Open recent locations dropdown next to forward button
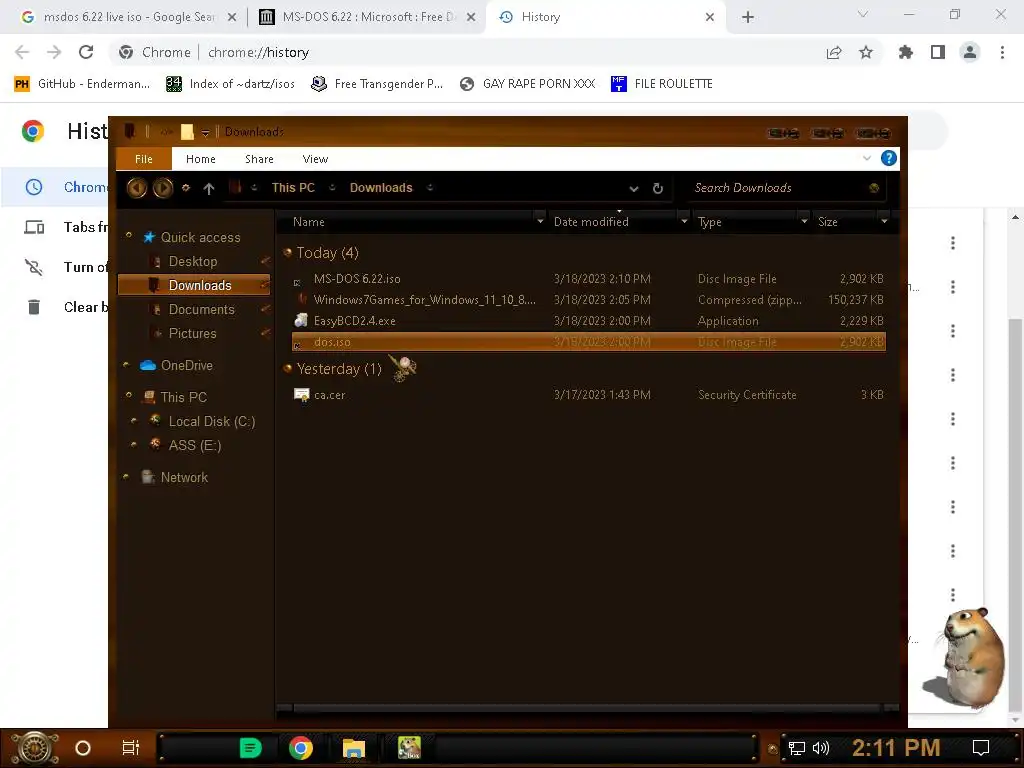Image resolution: width=1024 pixels, height=768 pixels. point(186,188)
